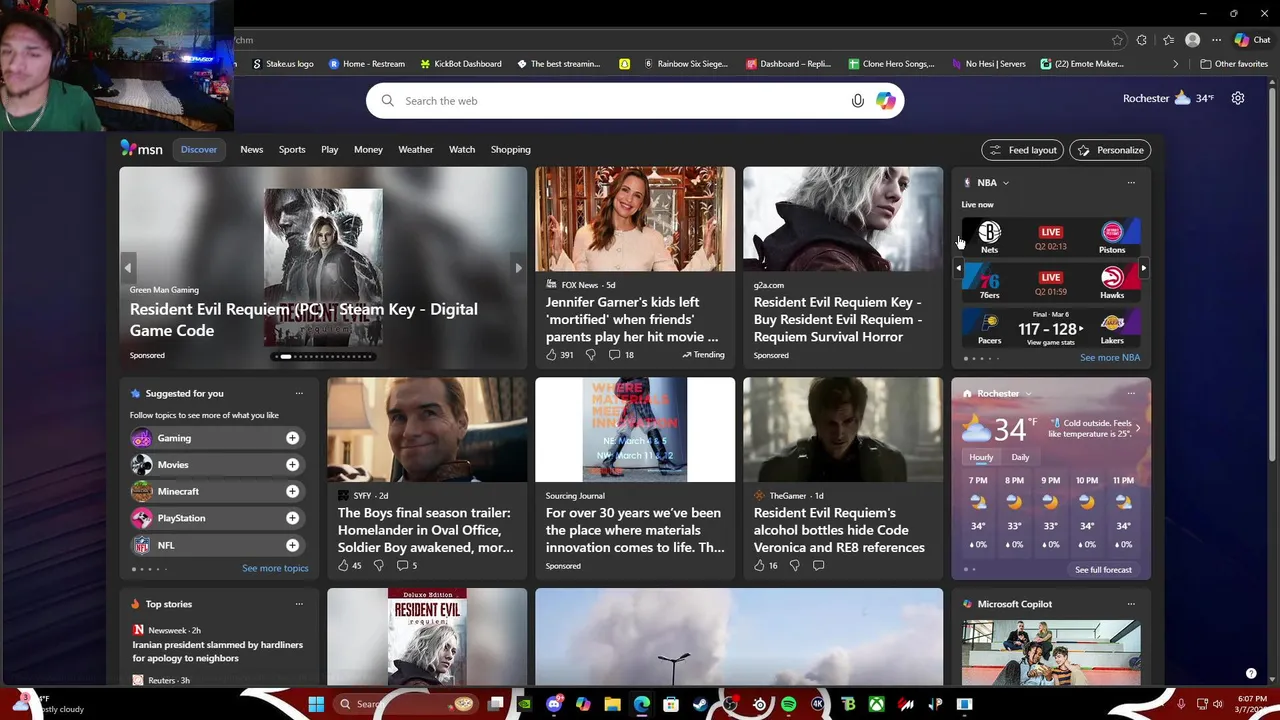
Task: Open Suggested for you more options menu
Action: click(299, 394)
